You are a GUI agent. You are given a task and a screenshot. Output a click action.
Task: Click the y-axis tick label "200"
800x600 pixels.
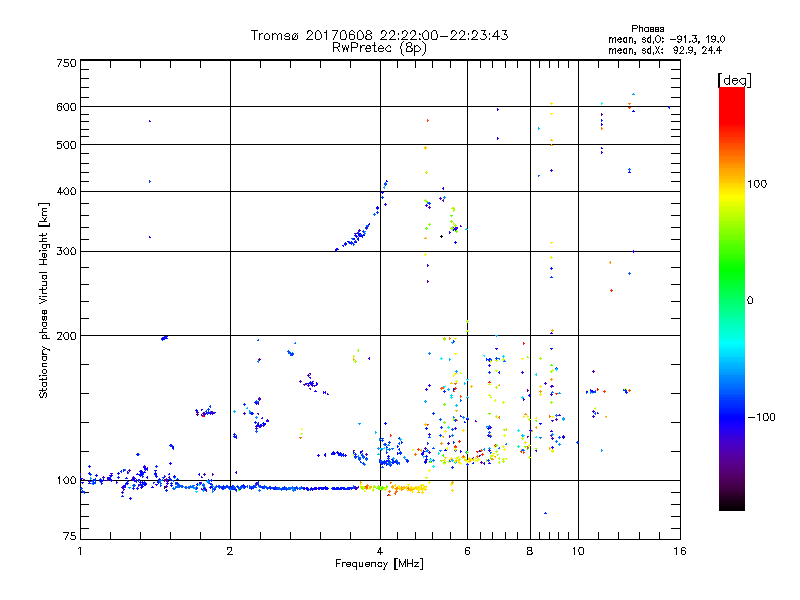[67, 336]
